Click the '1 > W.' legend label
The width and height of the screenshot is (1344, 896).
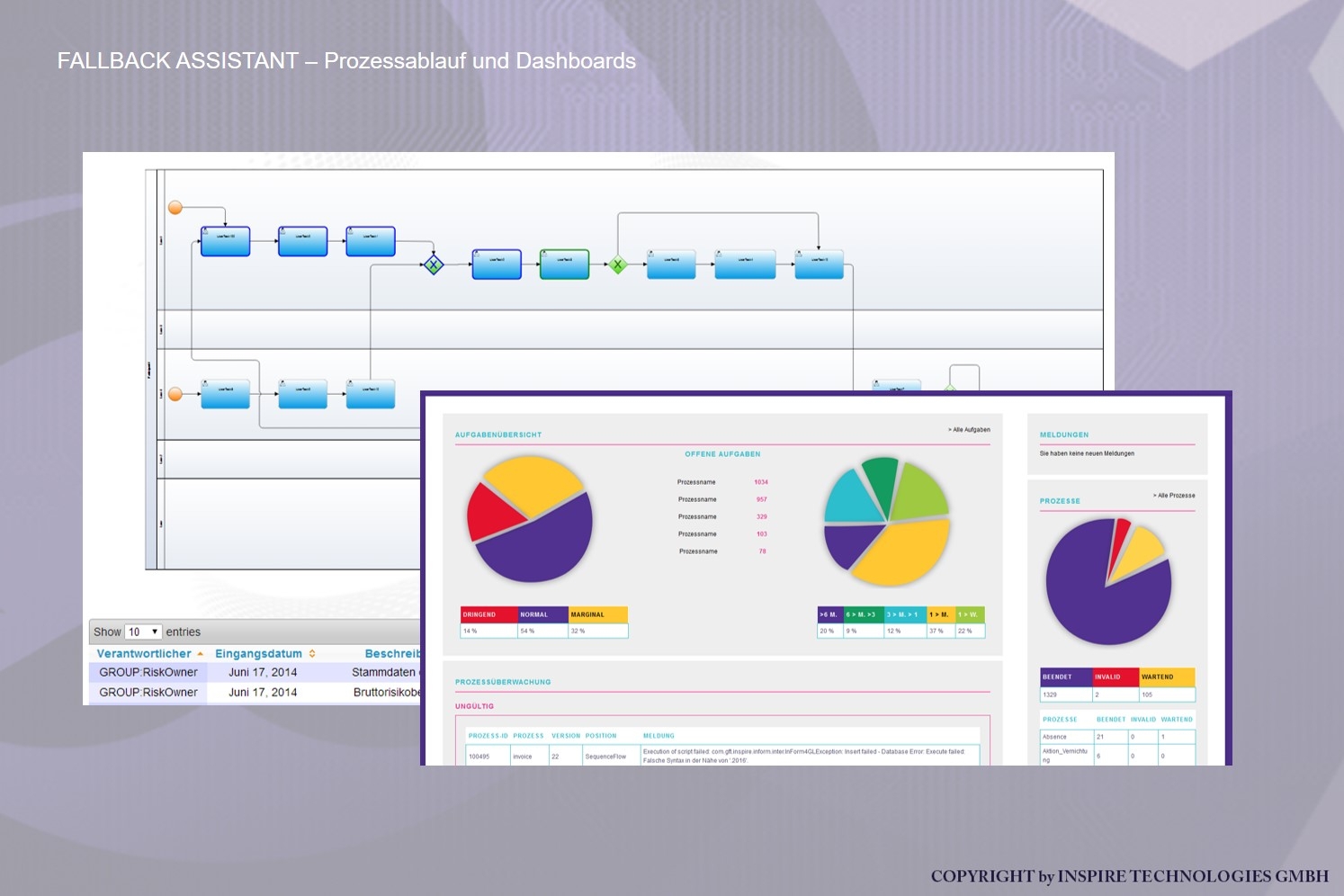point(970,614)
